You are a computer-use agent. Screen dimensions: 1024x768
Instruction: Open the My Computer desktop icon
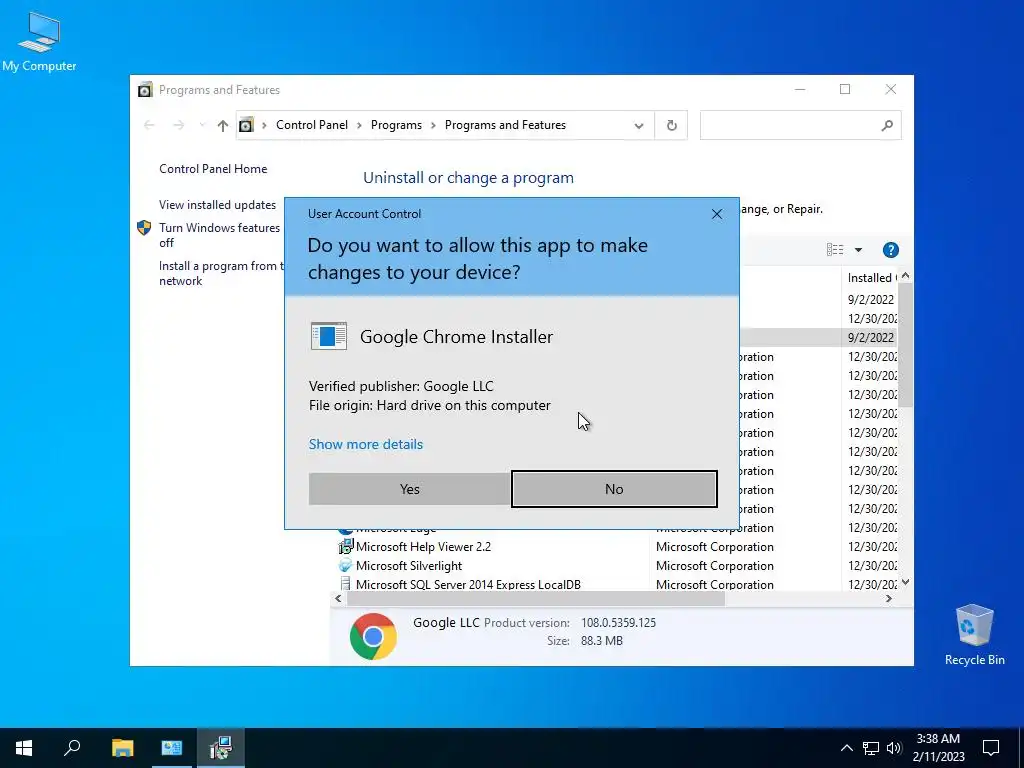click(x=39, y=41)
